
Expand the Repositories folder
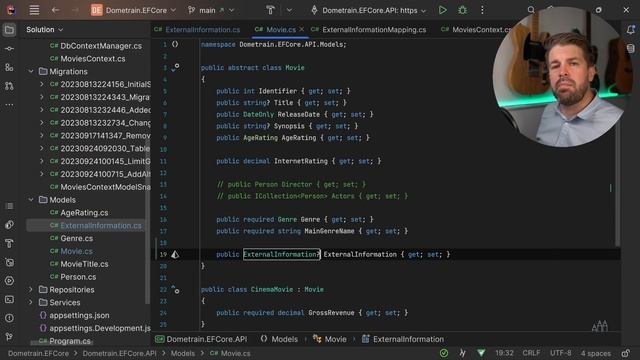click(x=31, y=290)
